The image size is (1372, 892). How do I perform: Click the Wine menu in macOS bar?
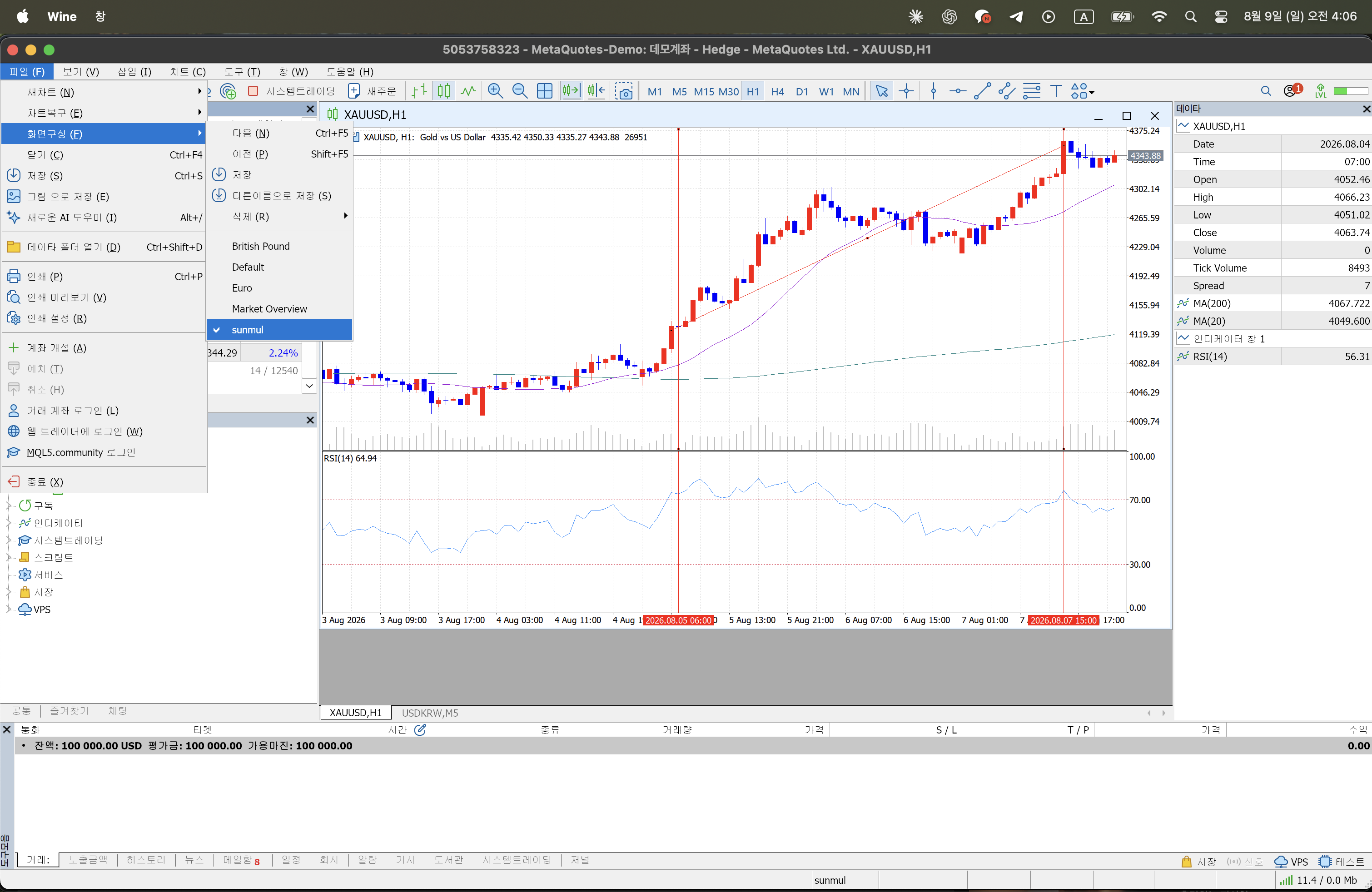pyautogui.click(x=62, y=17)
